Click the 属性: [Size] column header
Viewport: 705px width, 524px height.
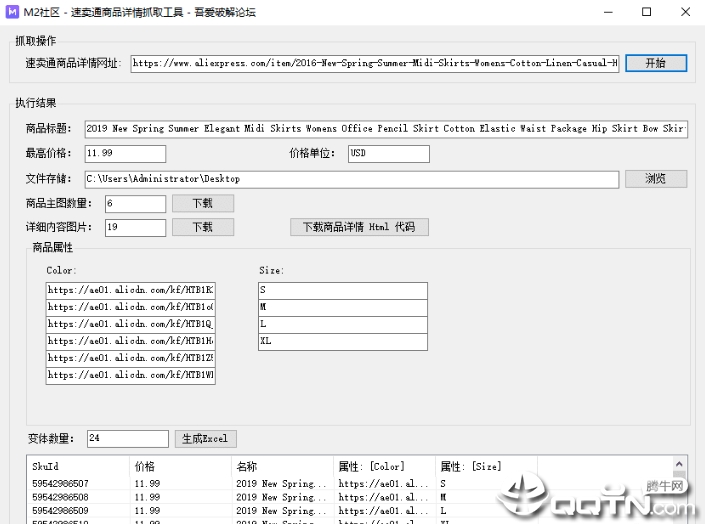[x=486, y=466]
